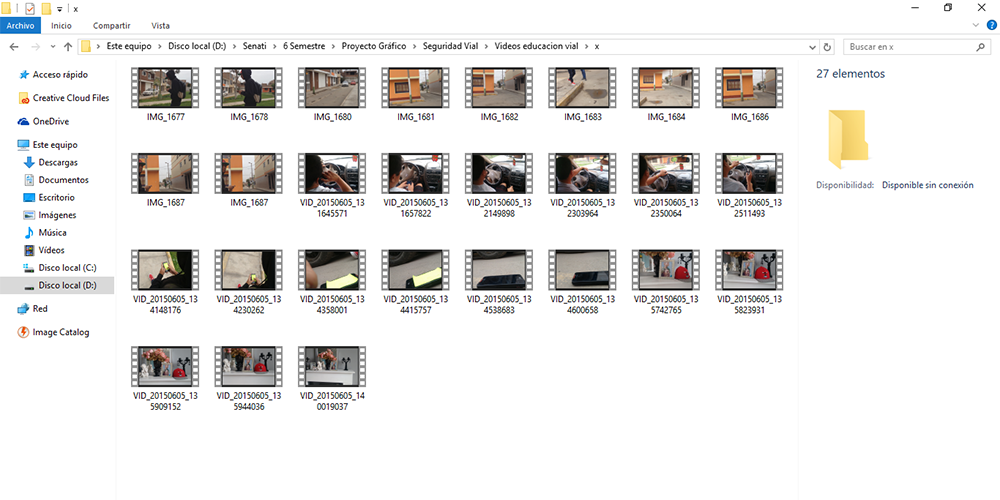Screen dimensions: 1000x500
Task: Click the file name 'VID_20150605_135909152'
Action: pos(165,401)
